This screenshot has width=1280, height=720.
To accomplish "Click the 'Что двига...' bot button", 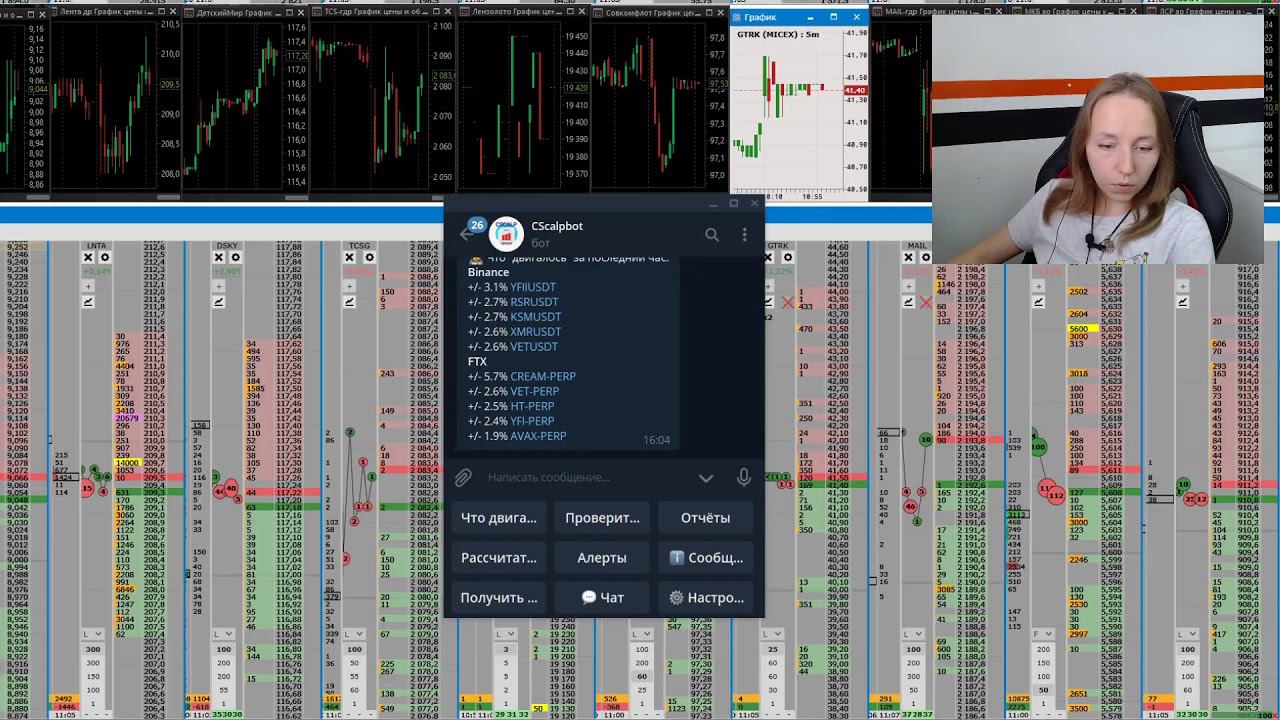I will (499, 518).
